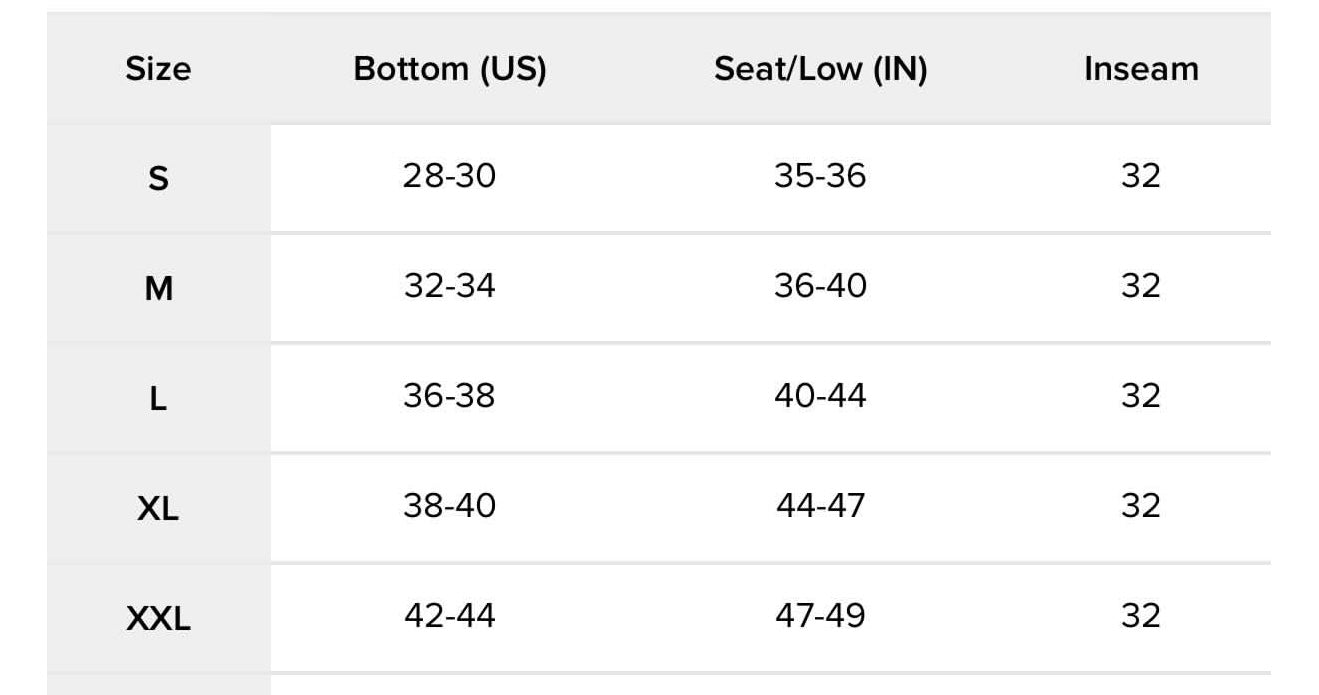1319x695 pixels.
Task: Click the L size row label
Action: (158, 399)
